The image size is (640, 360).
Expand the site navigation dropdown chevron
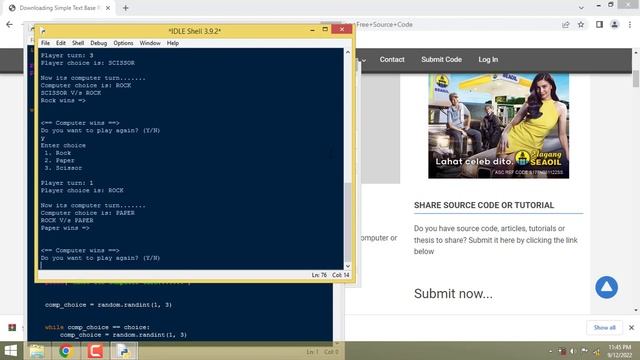[363, 60]
